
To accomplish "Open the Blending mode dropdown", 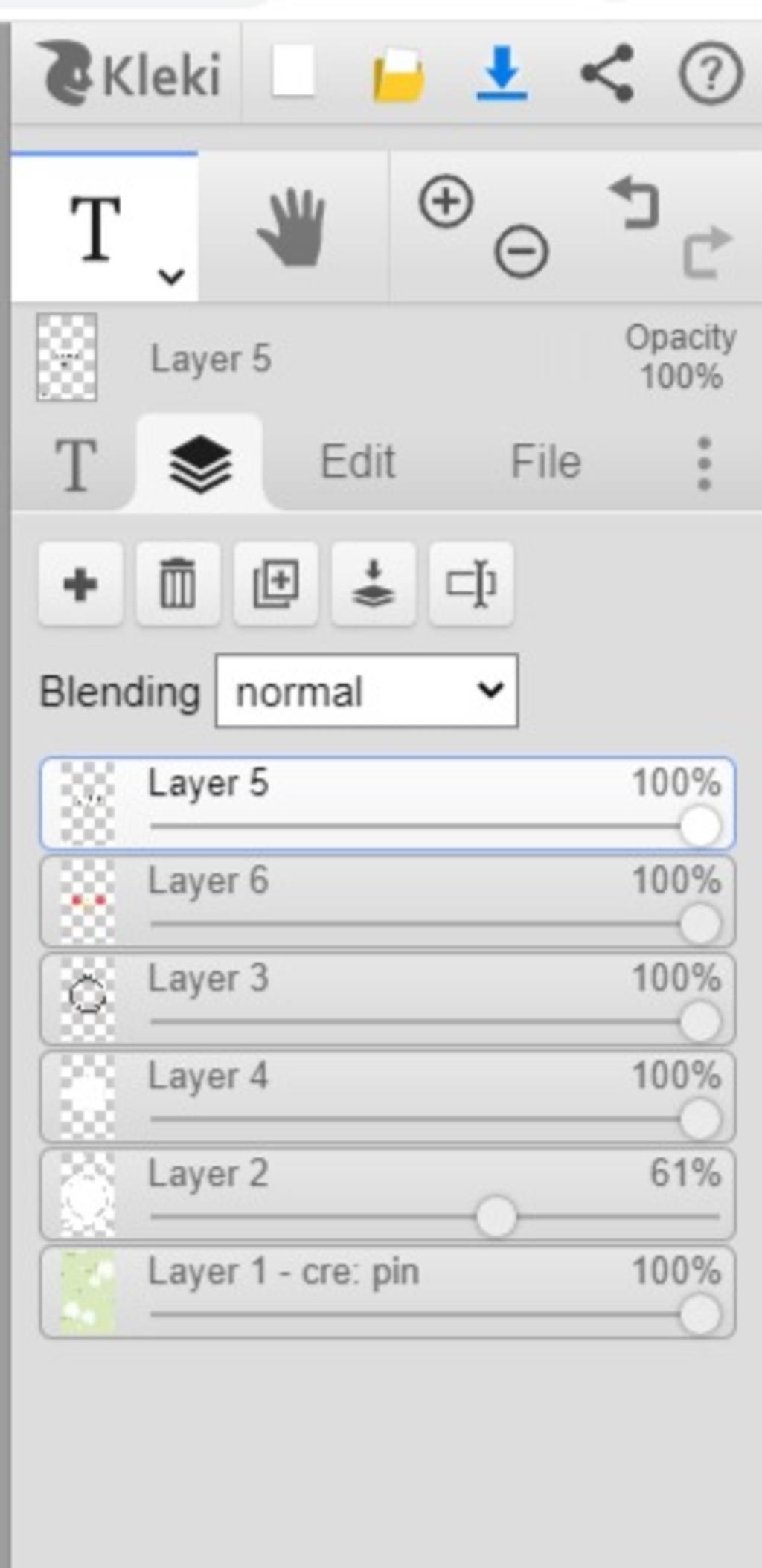I will pos(366,691).
